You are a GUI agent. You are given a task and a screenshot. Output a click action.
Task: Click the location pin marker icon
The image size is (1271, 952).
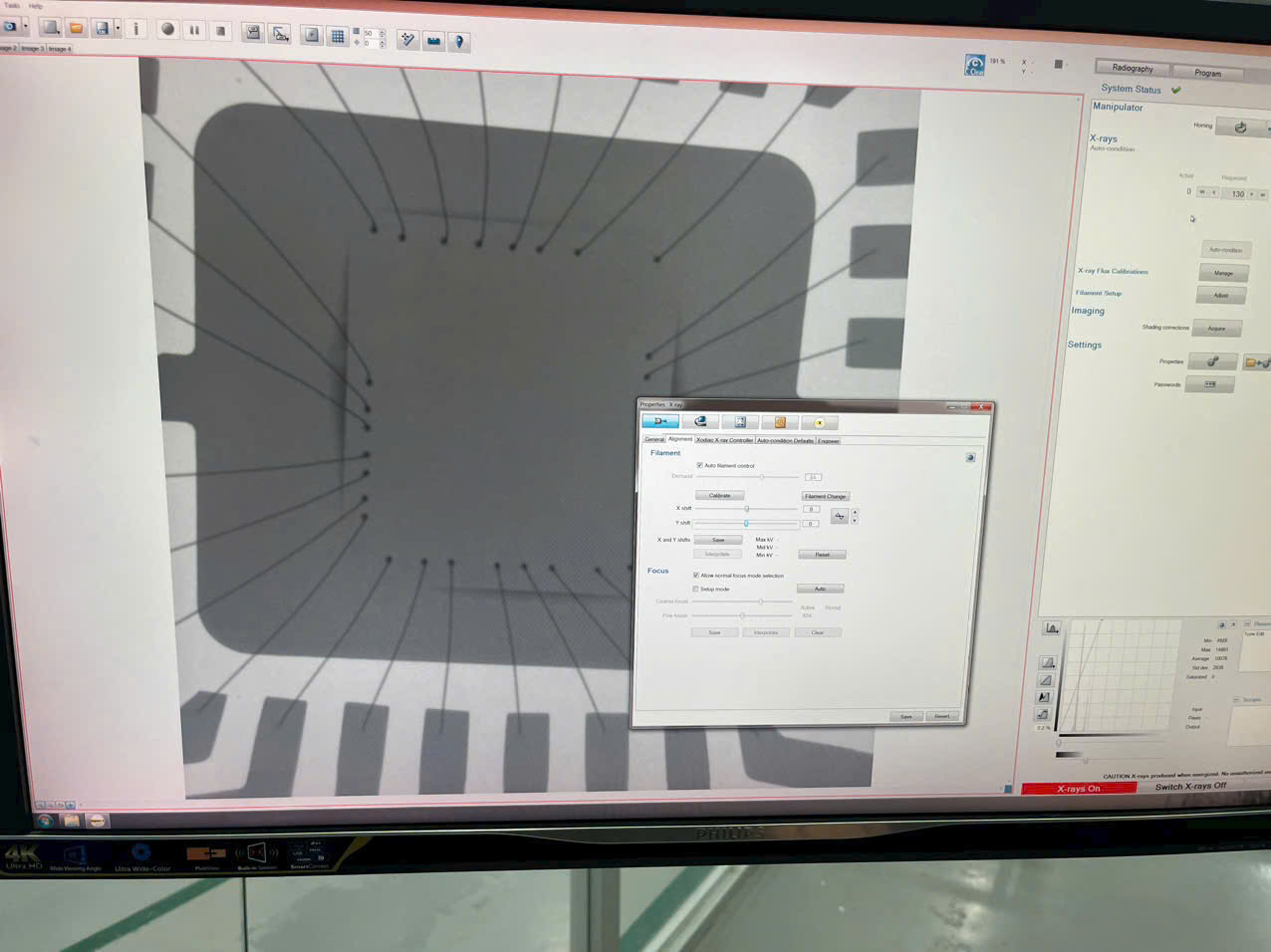[x=459, y=41]
